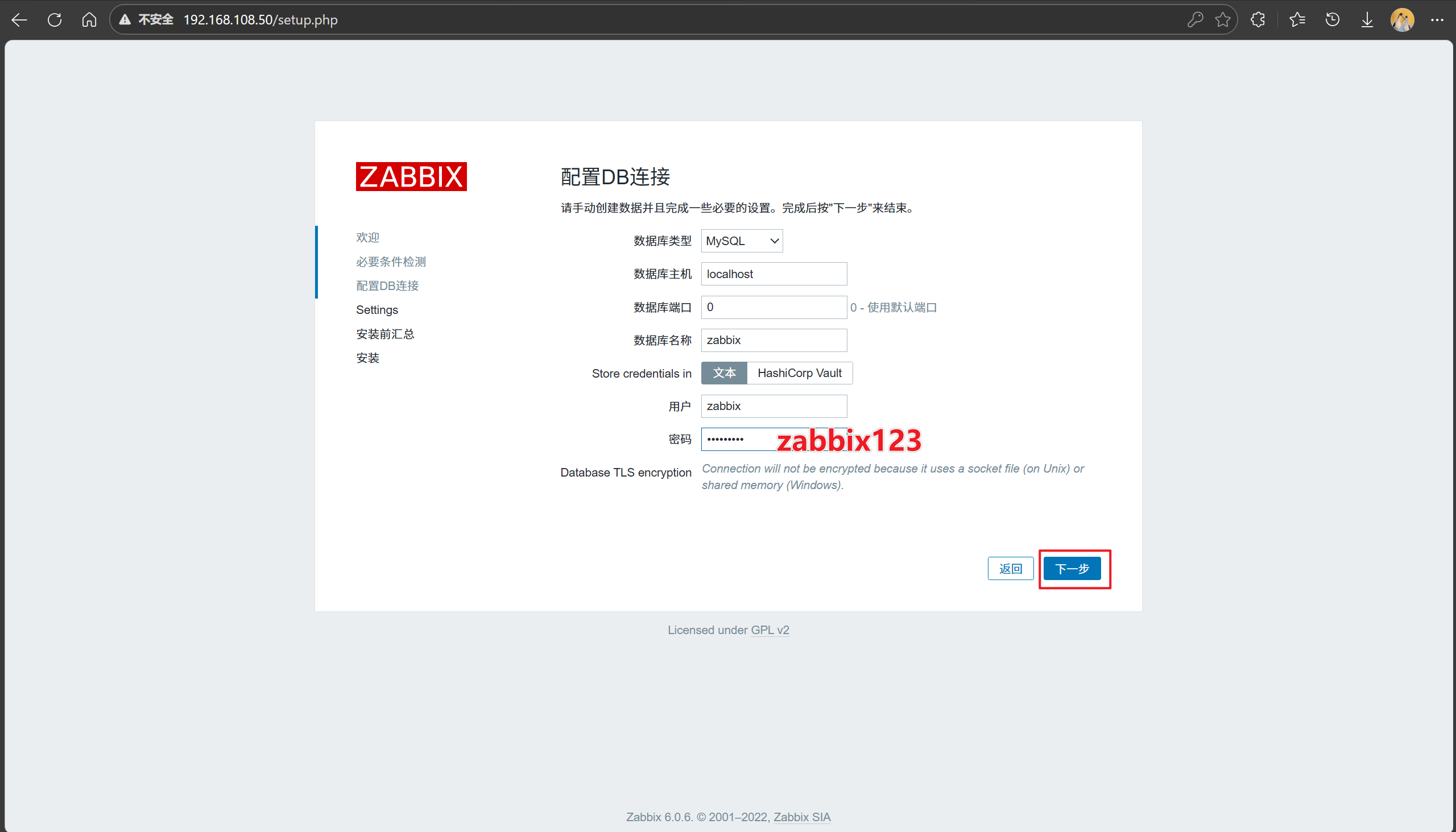Select 文本 credentials storage option
Image resolution: width=1456 pixels, height=832 pixels.
(724, 373)
